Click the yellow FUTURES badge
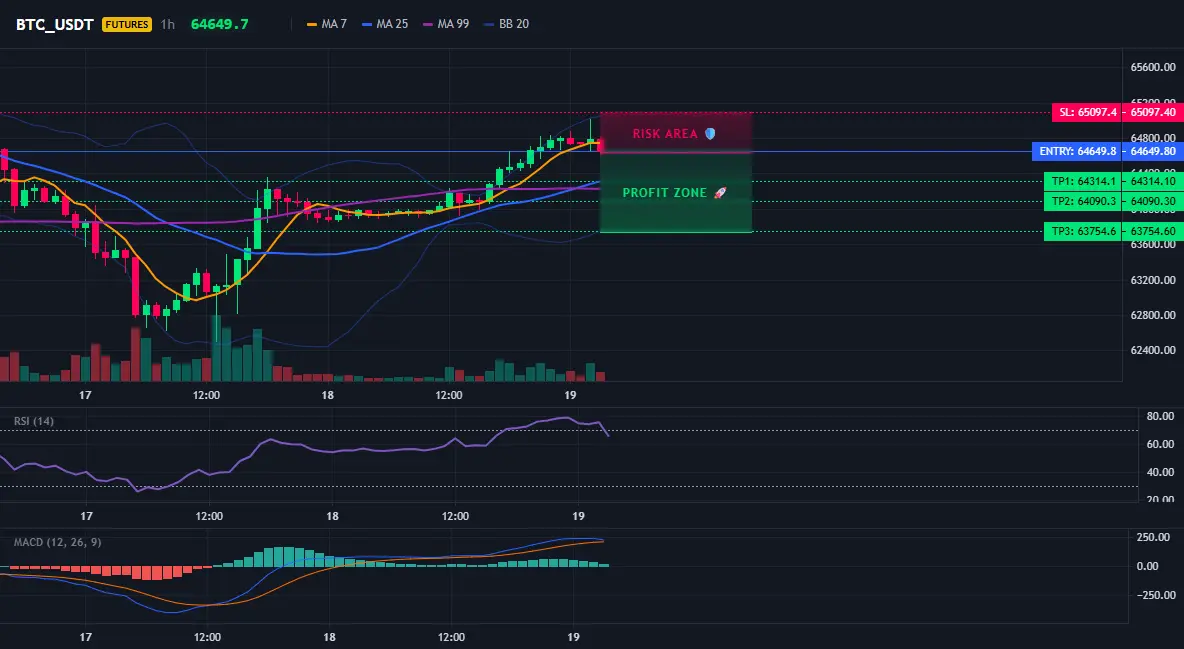Screen dimensions: 1184x649 coord(127,24)
